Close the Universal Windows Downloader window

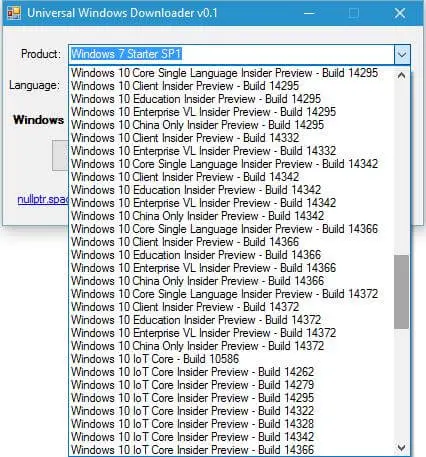400,13
